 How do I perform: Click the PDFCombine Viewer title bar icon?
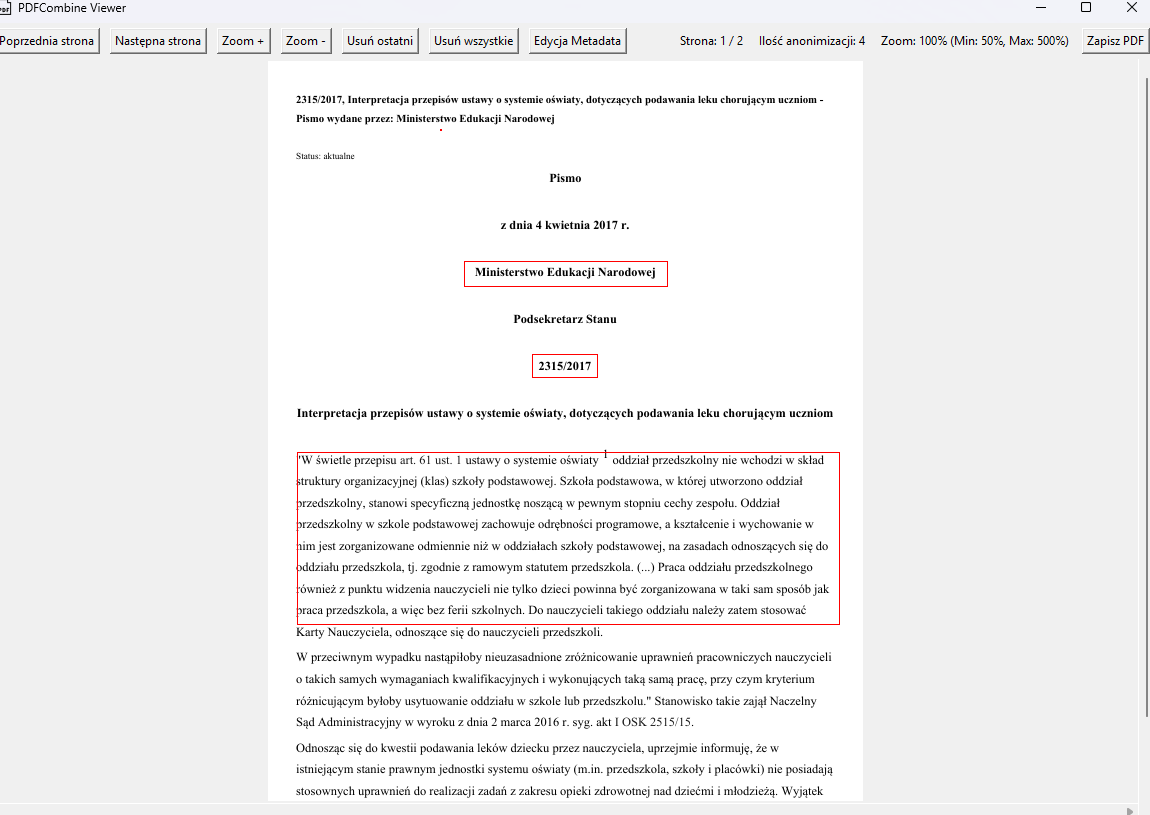point(5,8)
